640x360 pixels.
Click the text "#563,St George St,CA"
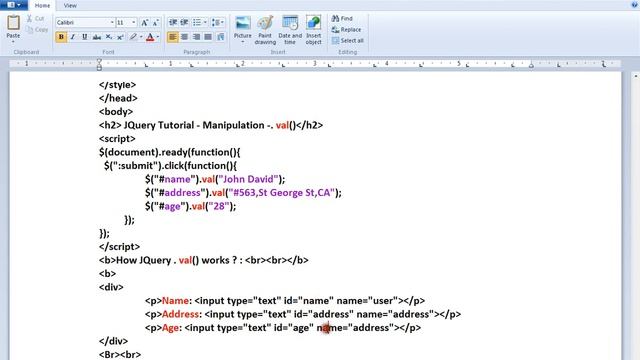tap(281, 193)
